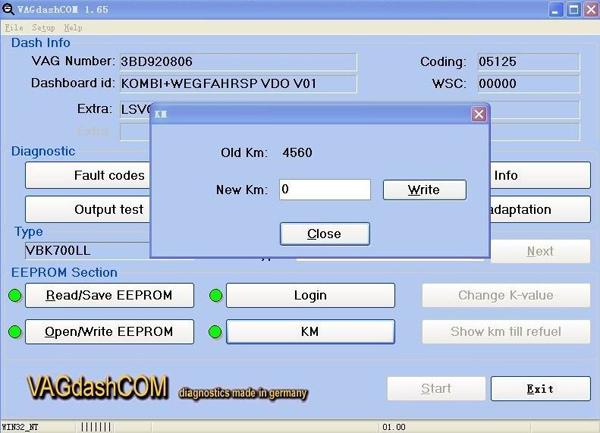The image size is (600, 433).
Task: Open the Help menu
Action: 73,27
